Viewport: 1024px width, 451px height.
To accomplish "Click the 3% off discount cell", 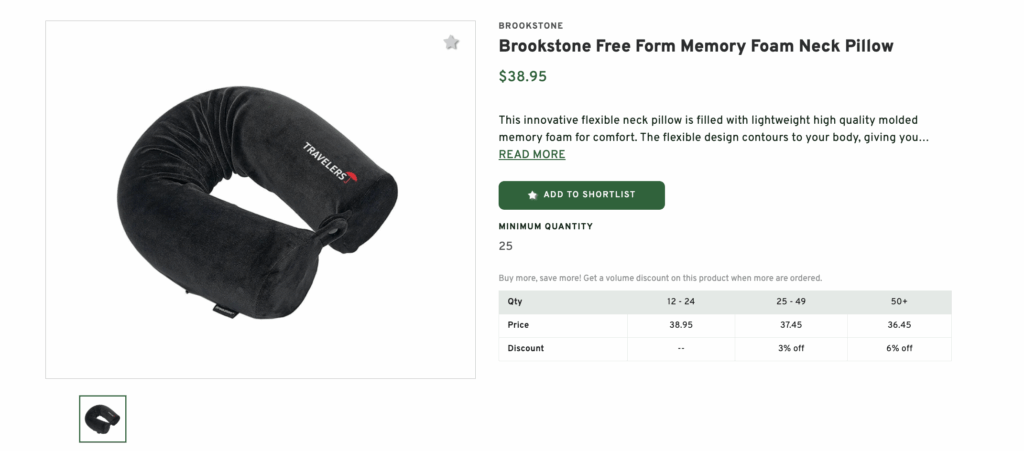I will [x=791, y=348].
